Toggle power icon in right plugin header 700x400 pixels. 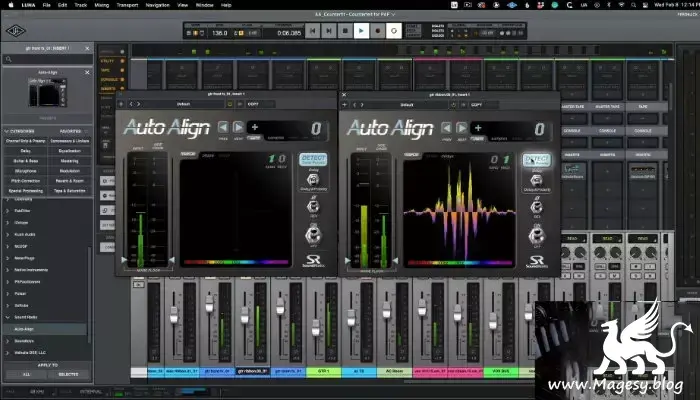pyautogui.click(x=453, y=105)
